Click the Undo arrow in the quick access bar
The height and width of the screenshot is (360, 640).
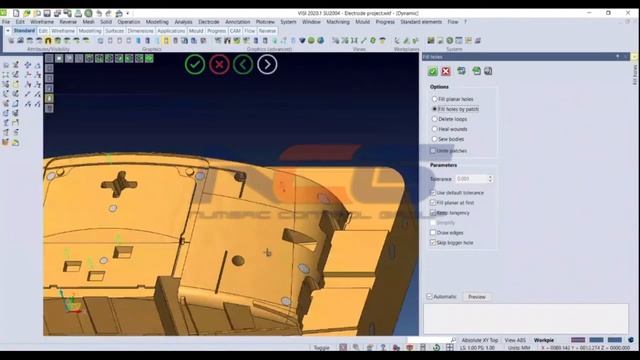click(99, 13)
